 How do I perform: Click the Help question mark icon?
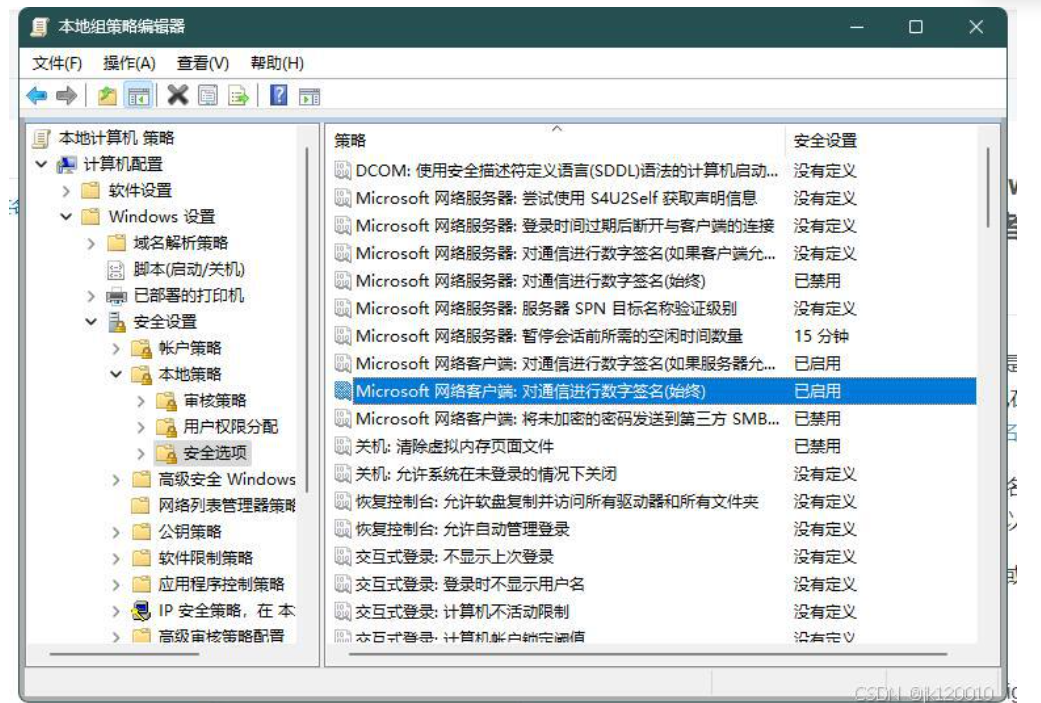coord(279,95)
